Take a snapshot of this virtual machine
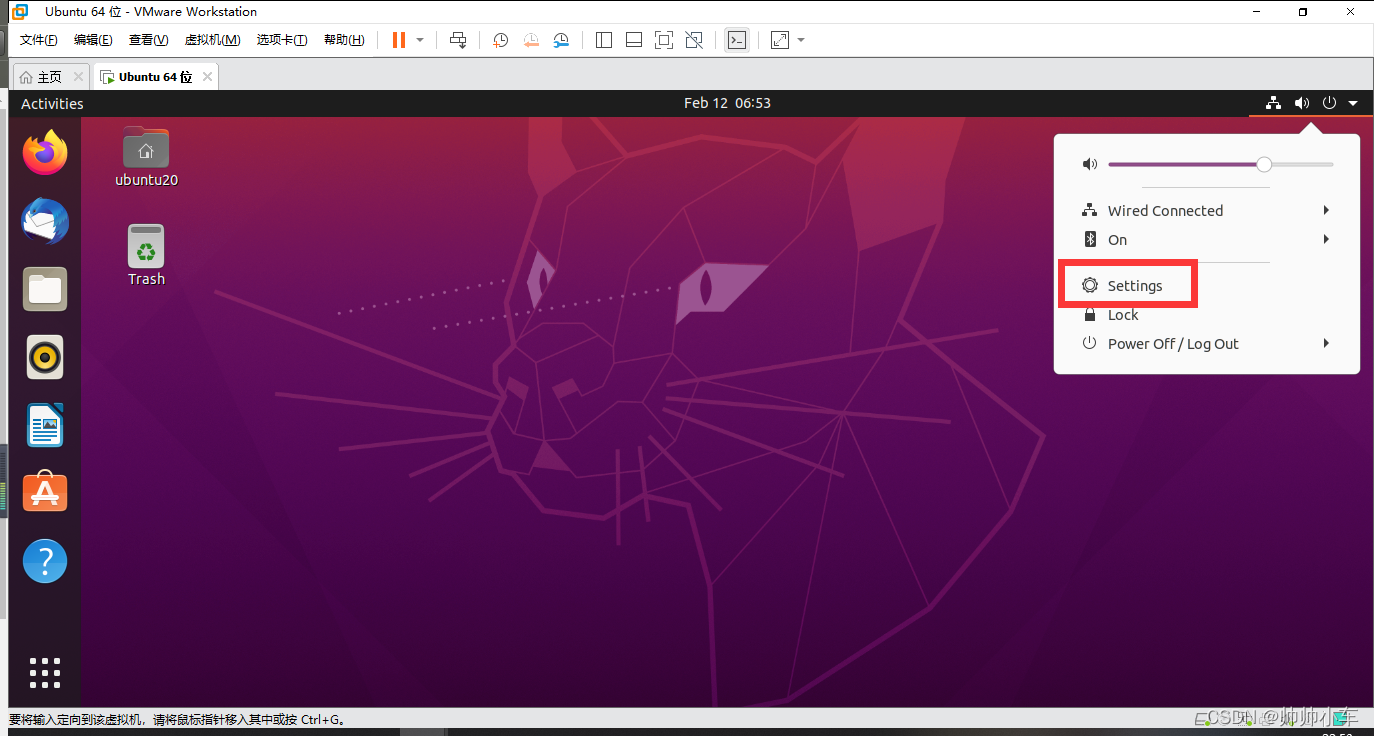The image size is (1374, 736). pos(501,40)
